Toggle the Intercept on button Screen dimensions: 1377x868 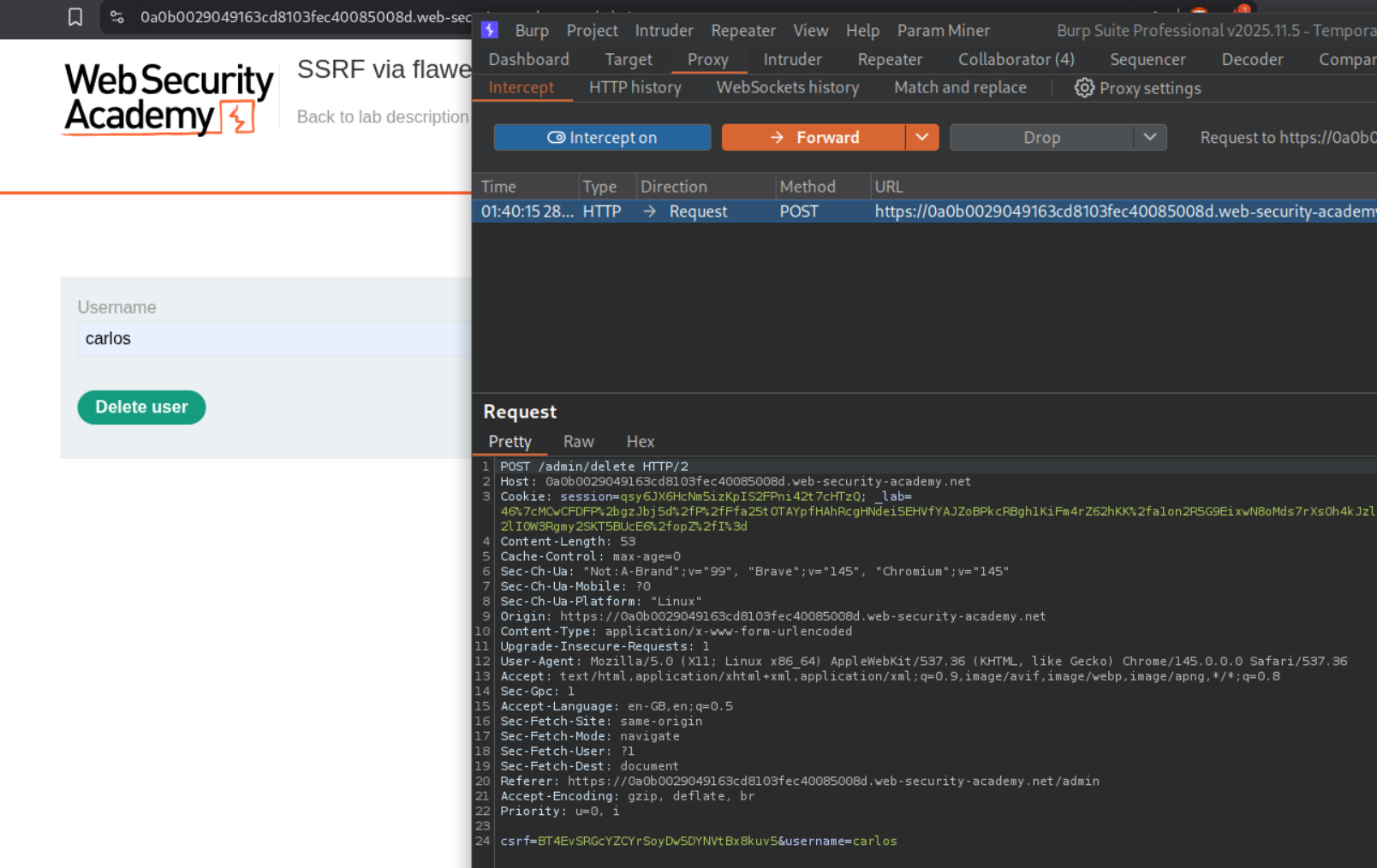pyautogui.click(x=602, y=138)
